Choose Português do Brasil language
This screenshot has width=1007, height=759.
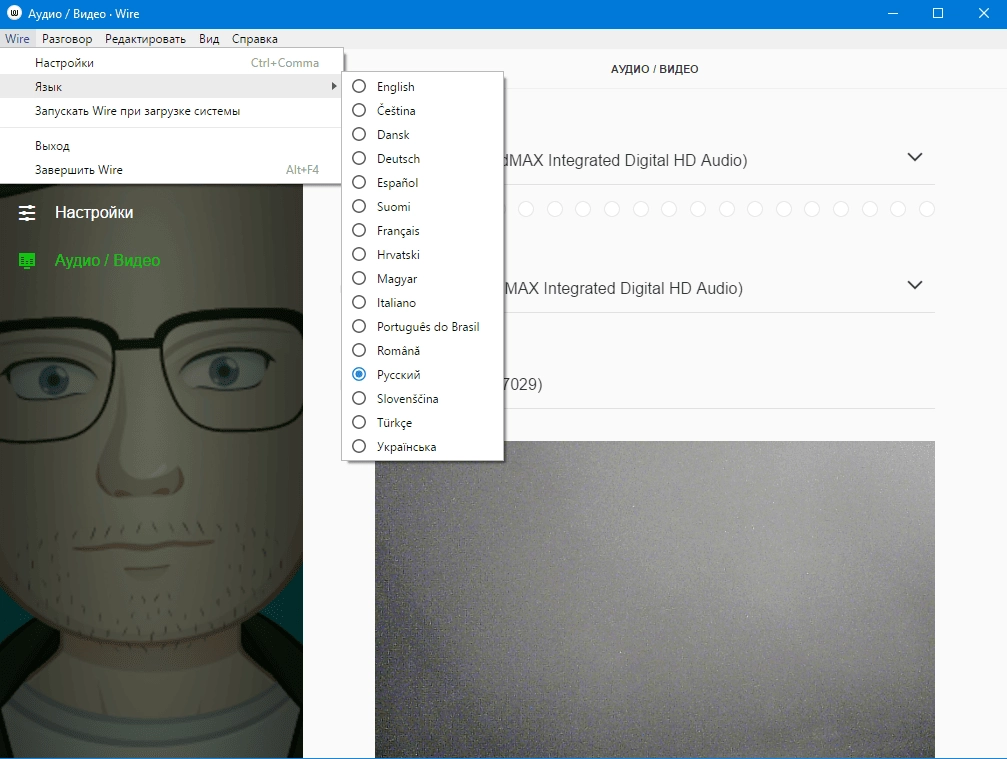click(423, 326)
